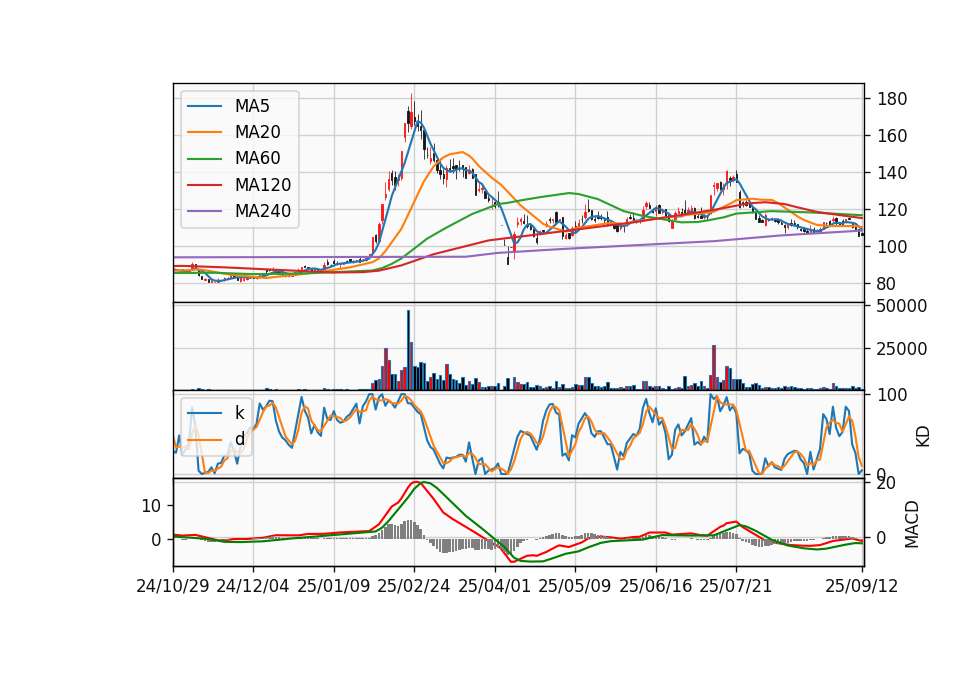Click the 24/12/04 date axis label
Screen dimensions: 960x690
[253, 586]
